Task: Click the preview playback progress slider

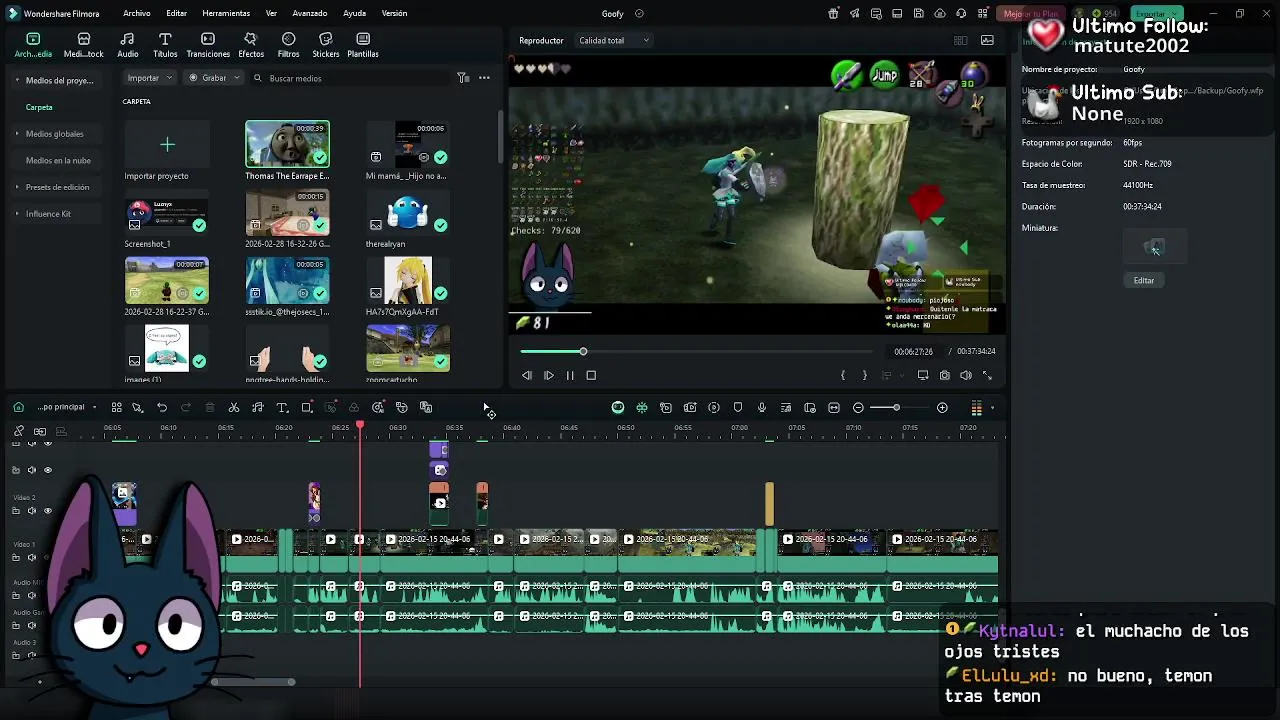Action: [696, 352]
